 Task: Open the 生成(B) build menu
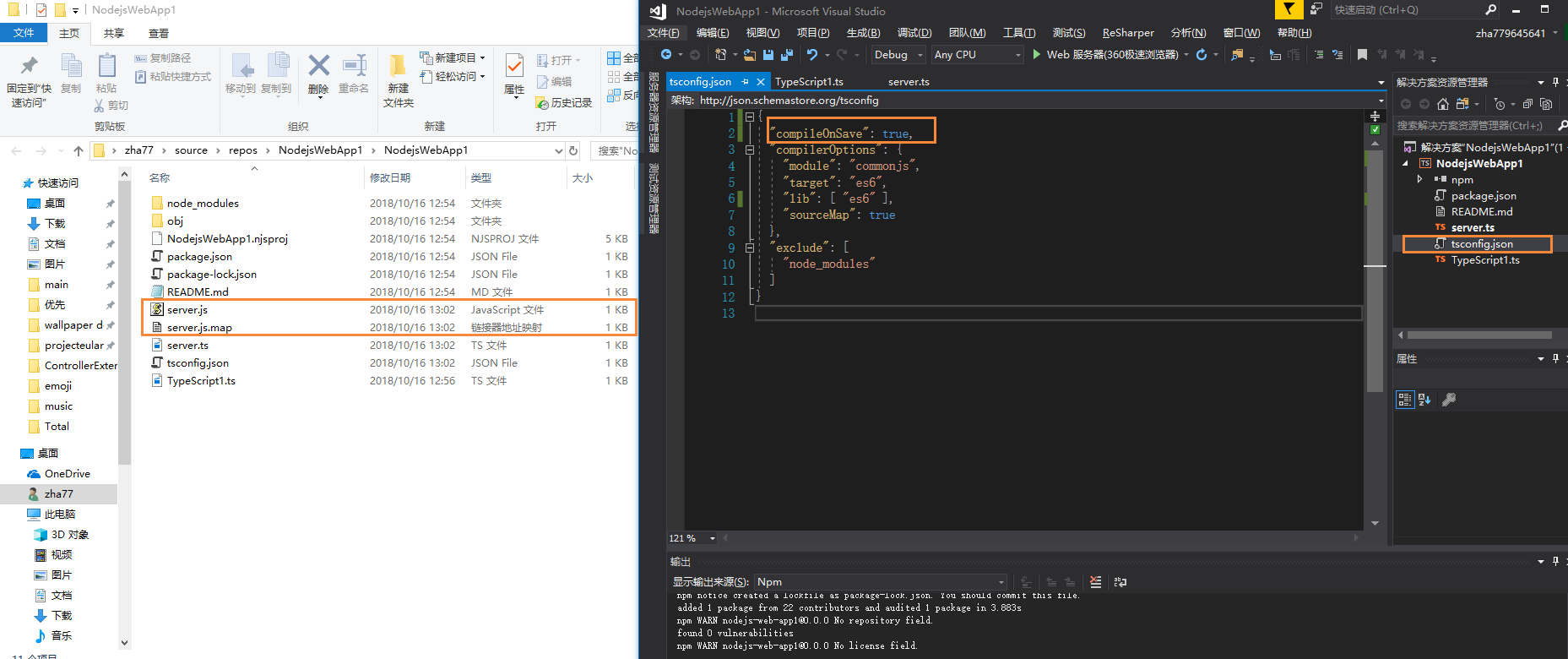click(863, 33)
